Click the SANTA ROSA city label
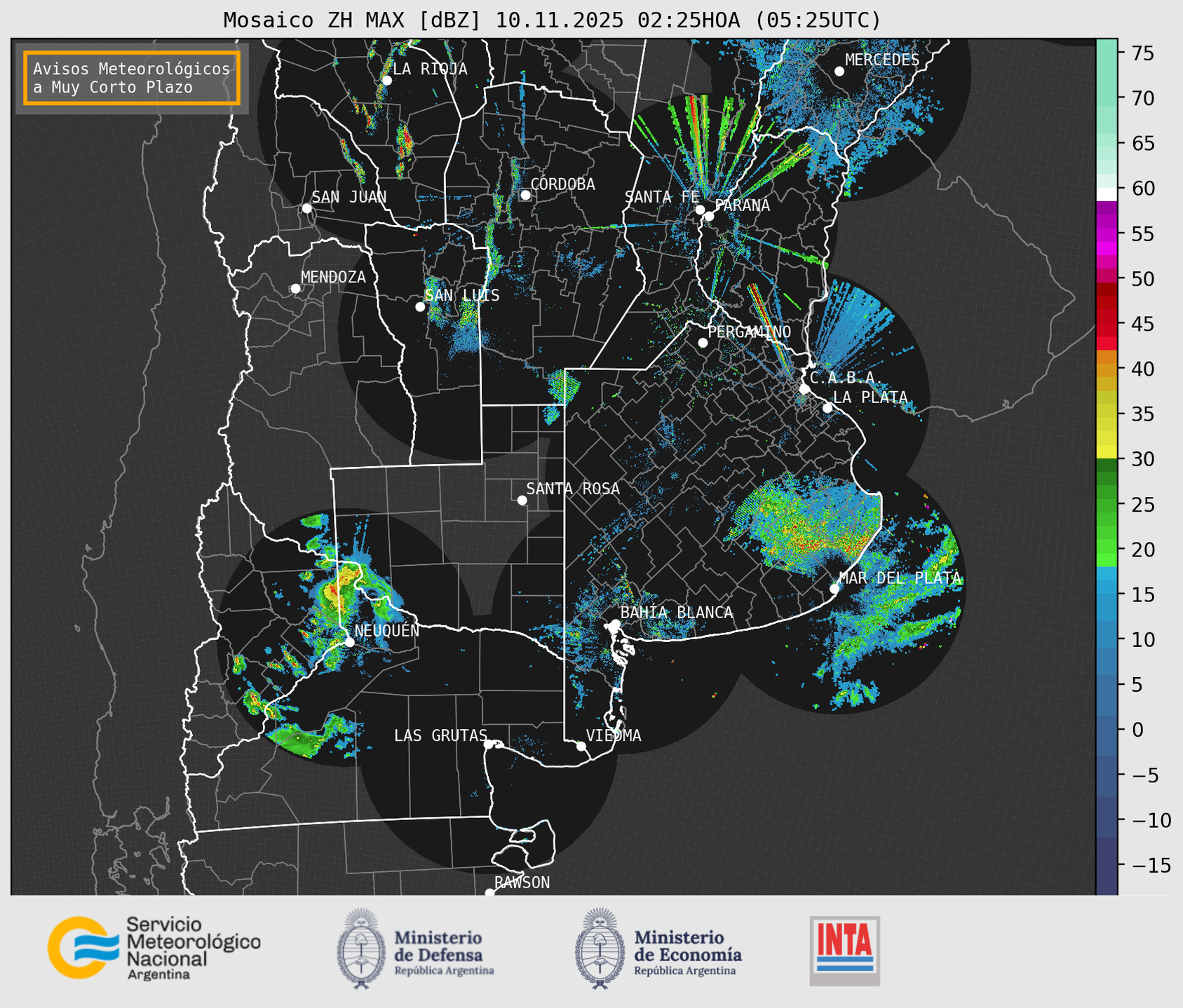Image resolution: width=1183 pixels, height=1008 pixels. tap(573, 489)
